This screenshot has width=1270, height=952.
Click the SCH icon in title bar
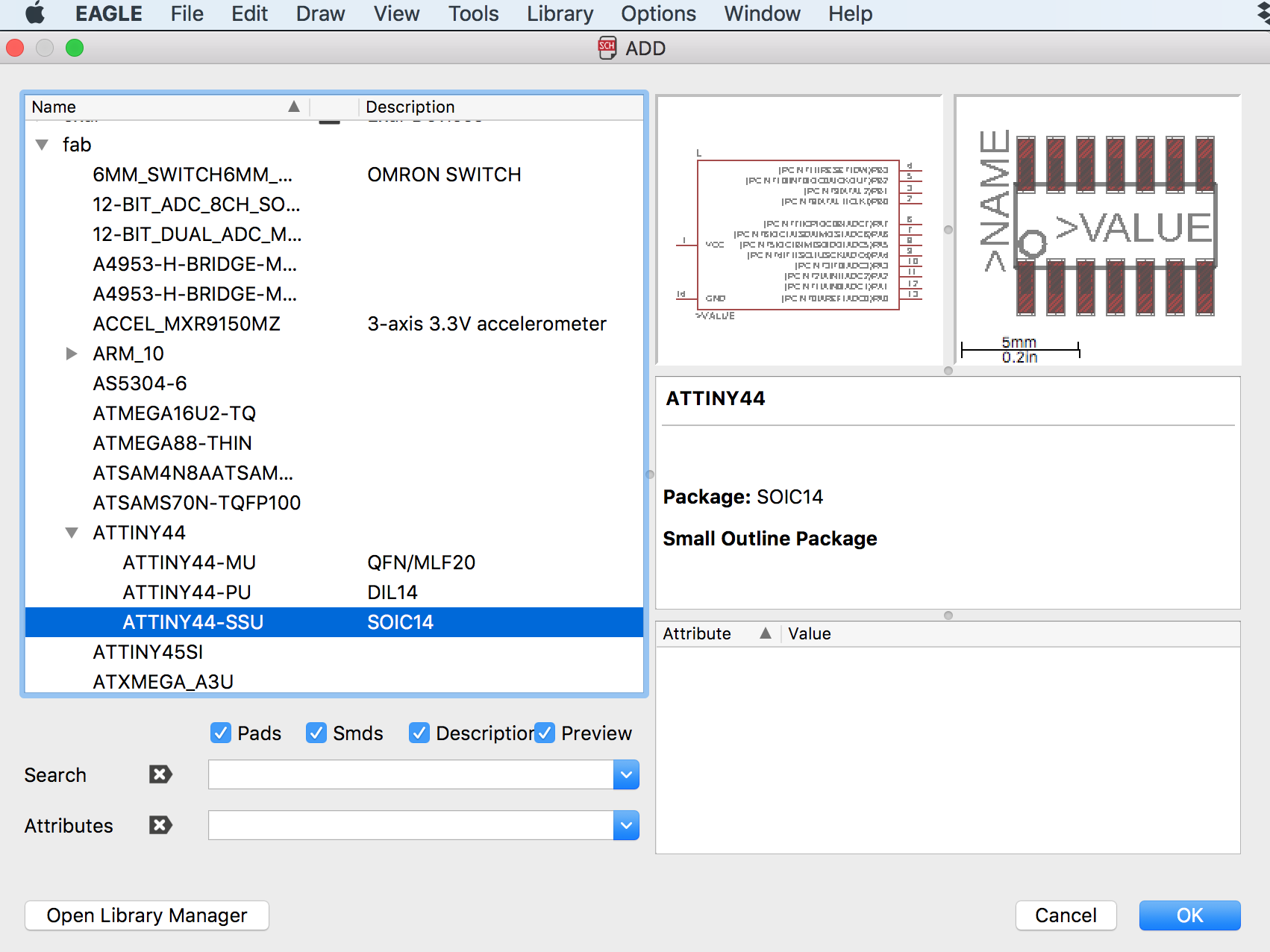(607, 48)
